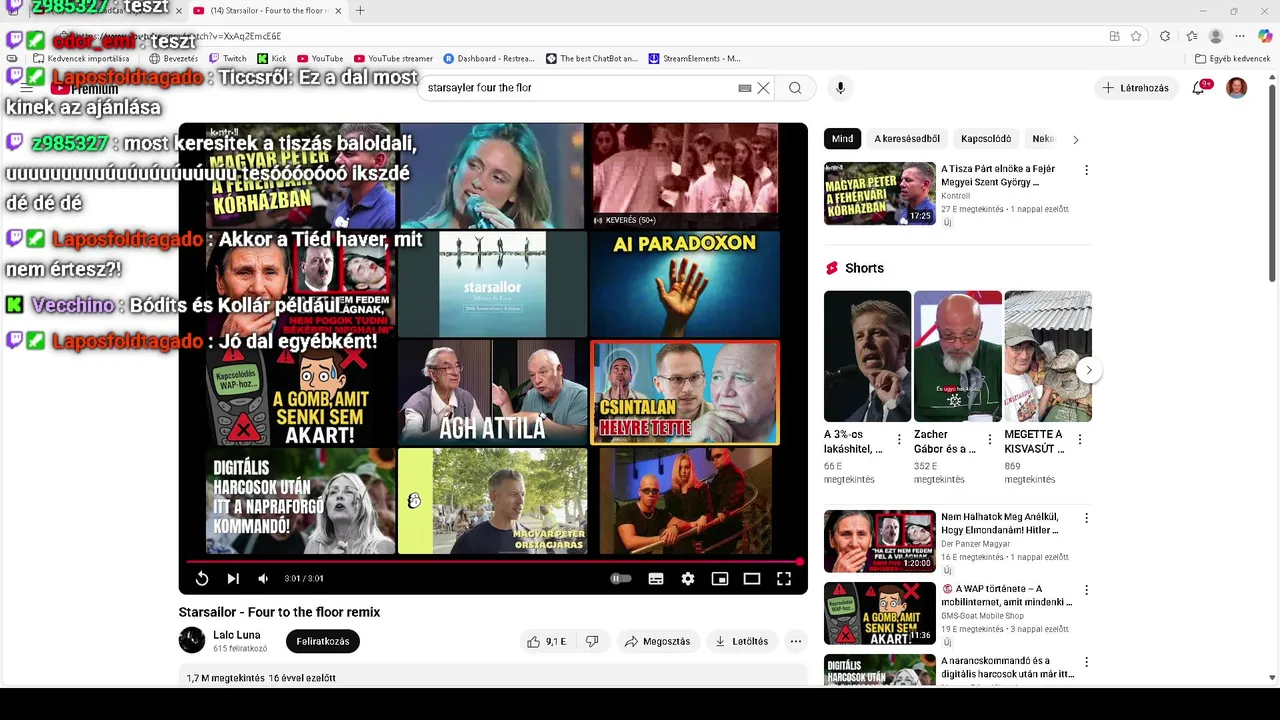Open the Egyéb kedvencek folder

(1233, 58)
